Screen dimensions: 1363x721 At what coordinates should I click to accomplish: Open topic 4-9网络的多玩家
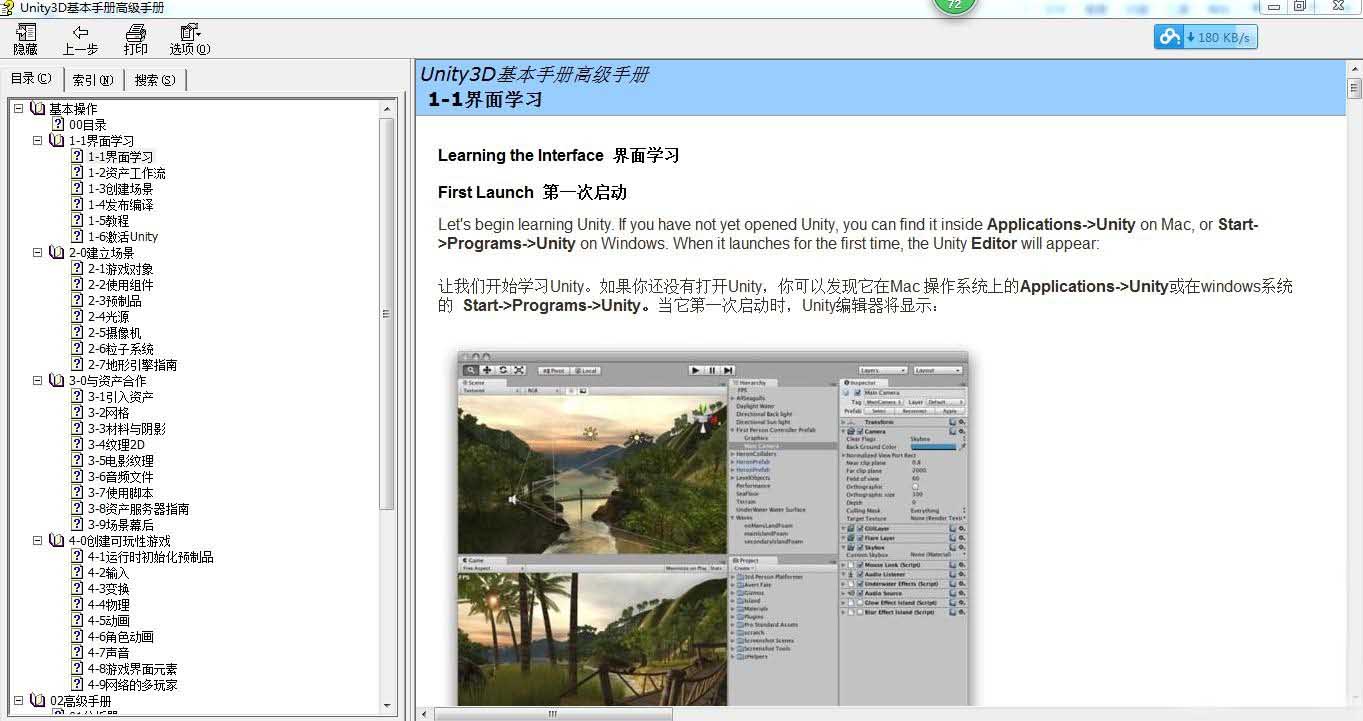tap(132, 685)
